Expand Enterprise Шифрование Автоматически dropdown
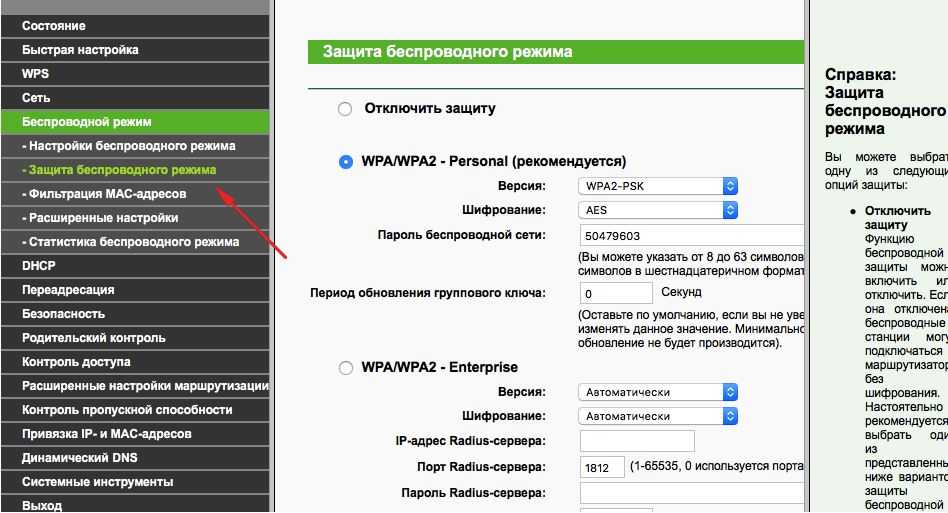Viewport: 948px width, 513px height. tap(658, 416)
